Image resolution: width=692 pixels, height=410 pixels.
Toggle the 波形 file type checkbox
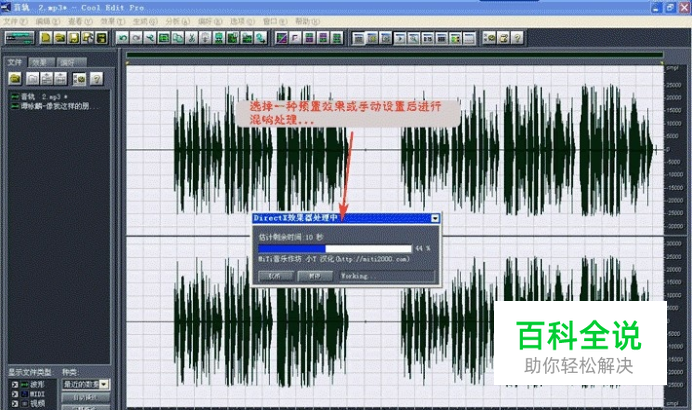15,385
